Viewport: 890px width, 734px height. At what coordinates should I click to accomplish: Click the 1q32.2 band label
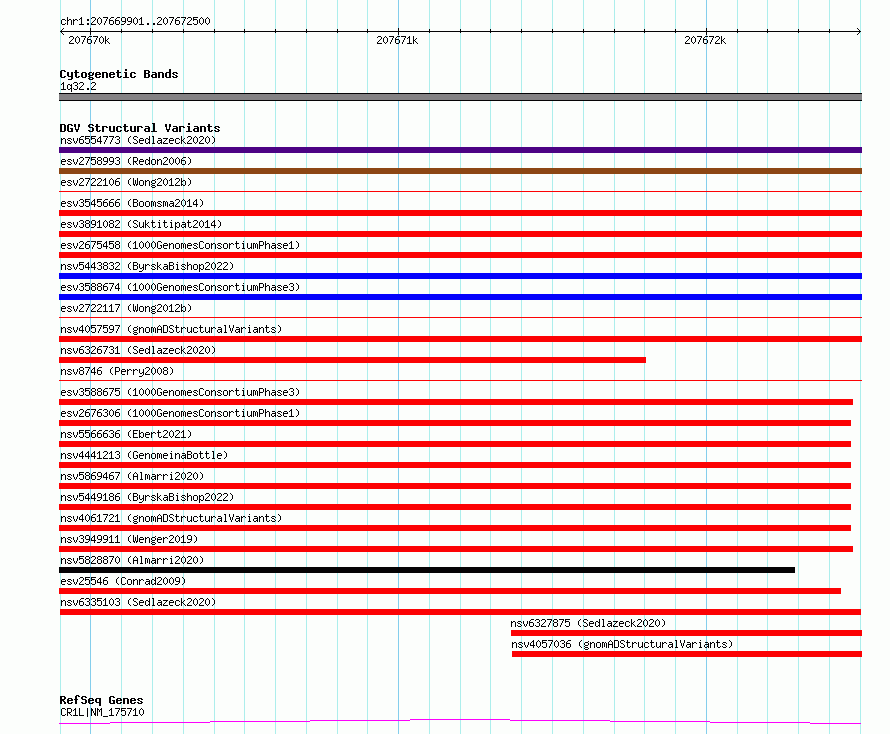click(x=78, y=86)
